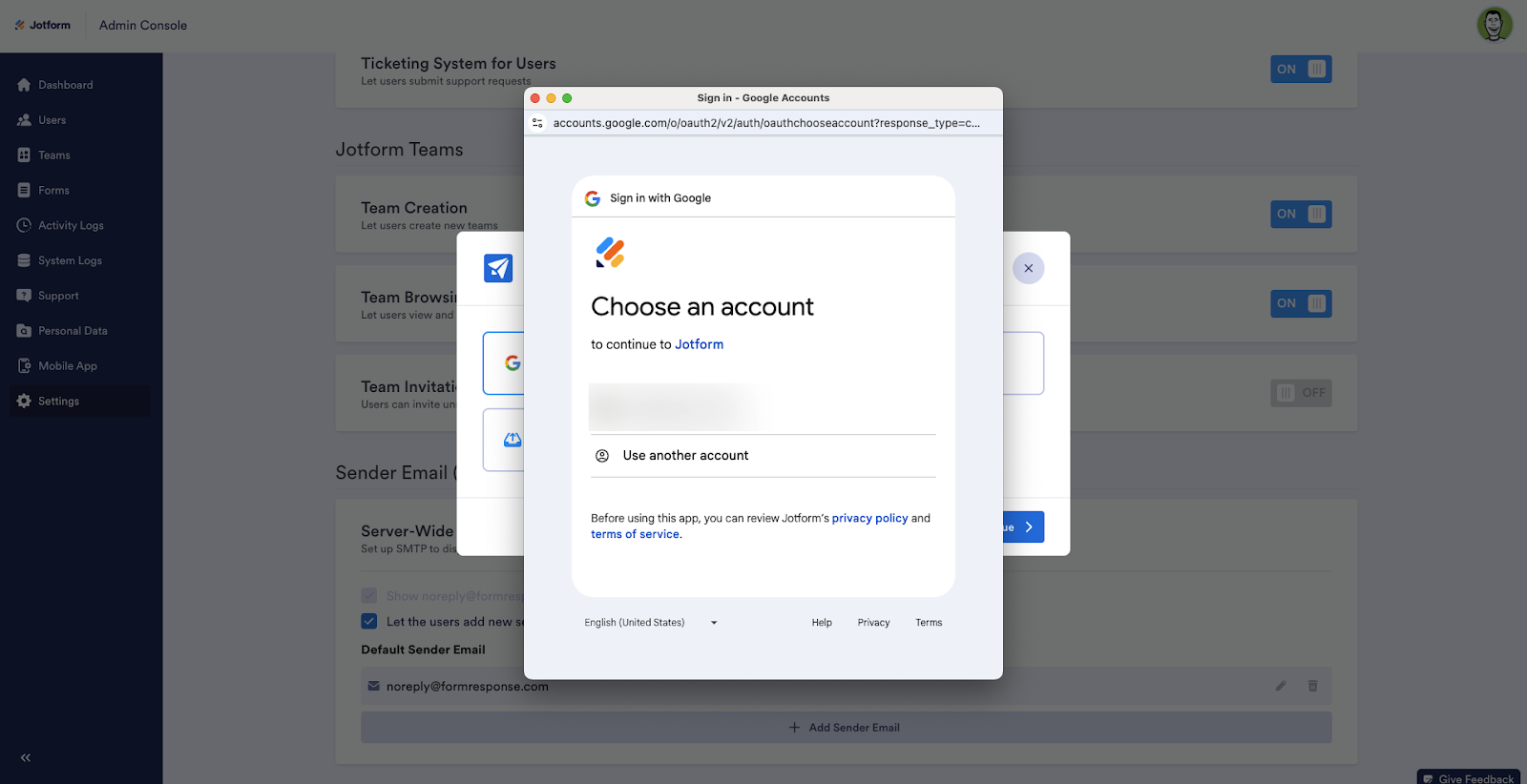Click the blue Continue arrow button in the modal
The height and width of the screenshot is (784, 1527).
click(1023, 527)
